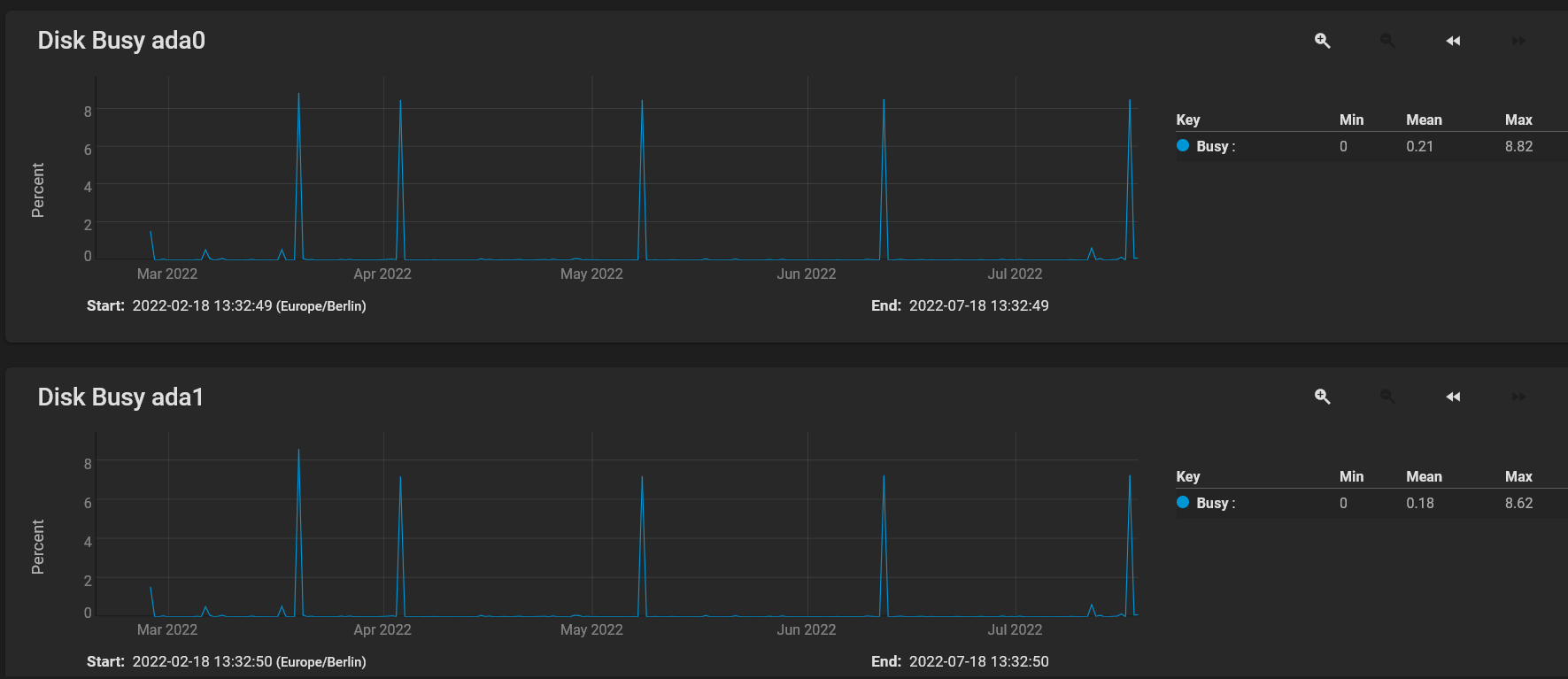Click the Busy key label in ada1 legend

(1216, 503)
